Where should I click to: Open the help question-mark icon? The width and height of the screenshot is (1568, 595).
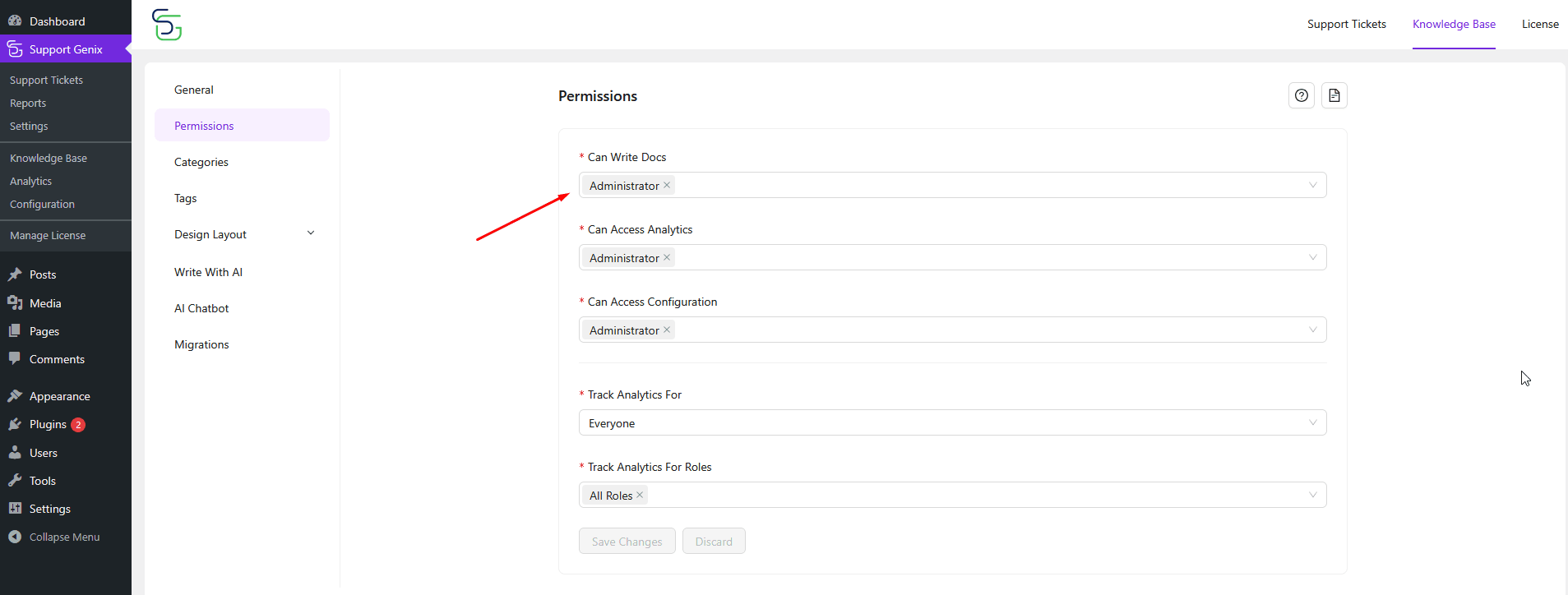point(1302,95)
